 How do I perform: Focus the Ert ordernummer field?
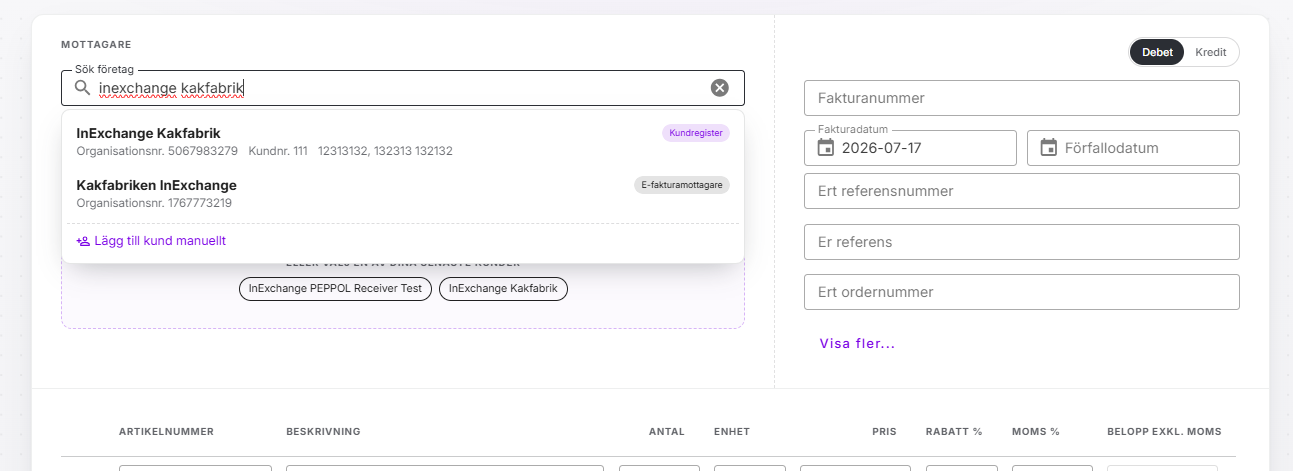(x=1022, y=292)
